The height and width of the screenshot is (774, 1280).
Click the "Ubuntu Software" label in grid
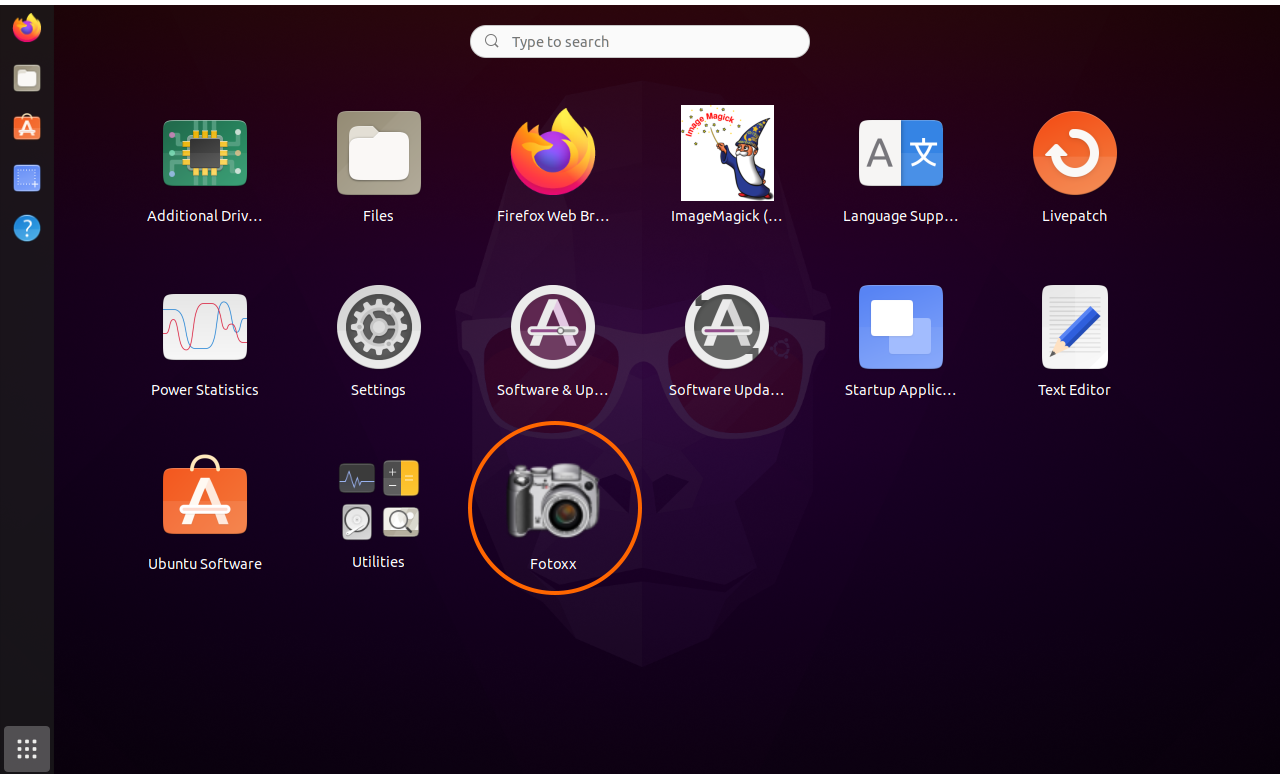click(x=205, y=564)
